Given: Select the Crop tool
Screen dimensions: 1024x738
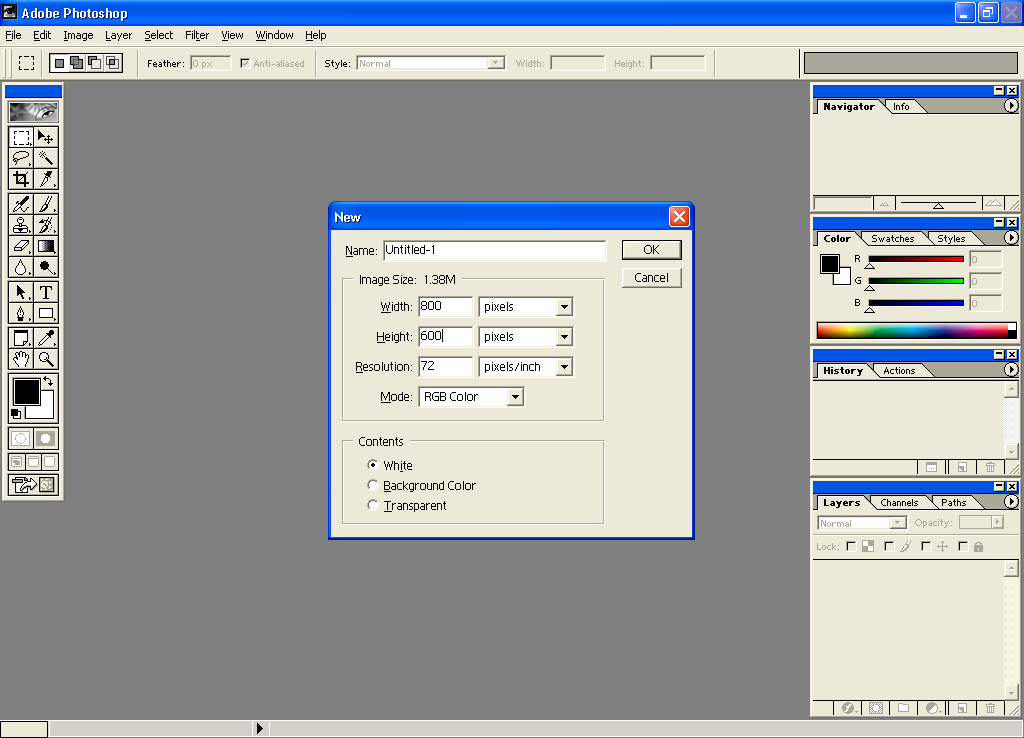Looking at the screenshot, I should click(21, 179).
